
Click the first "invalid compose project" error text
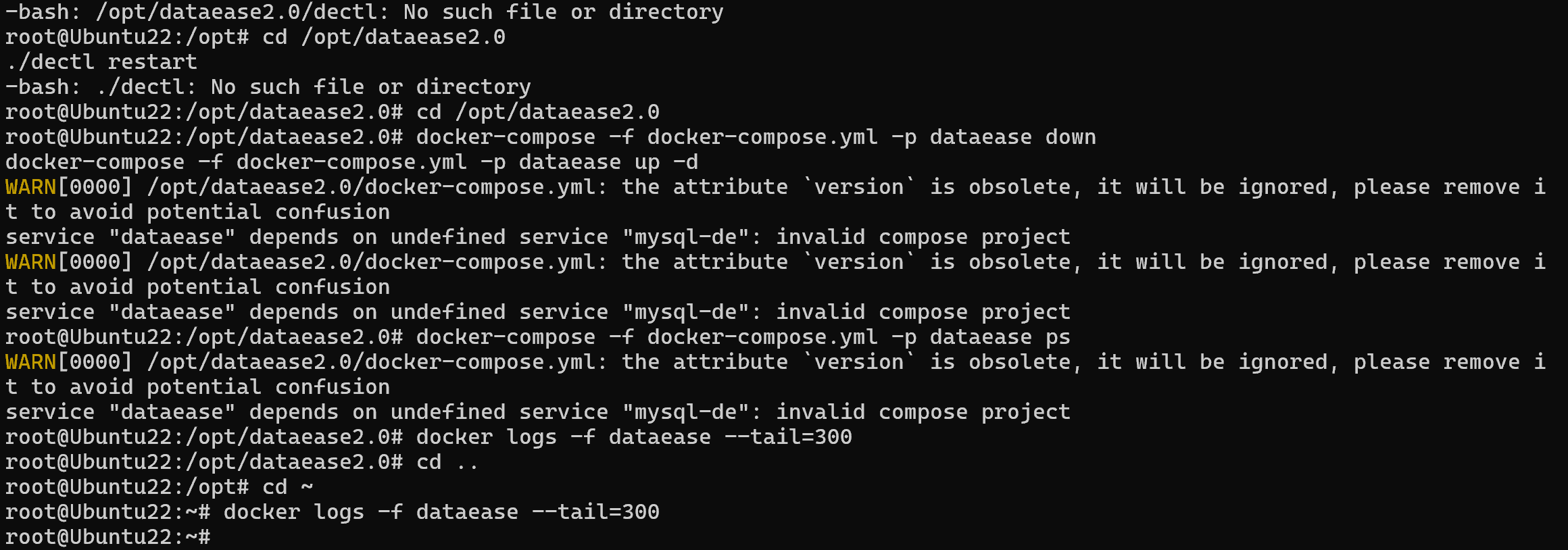pyautogui.click(x=923, y=237)
